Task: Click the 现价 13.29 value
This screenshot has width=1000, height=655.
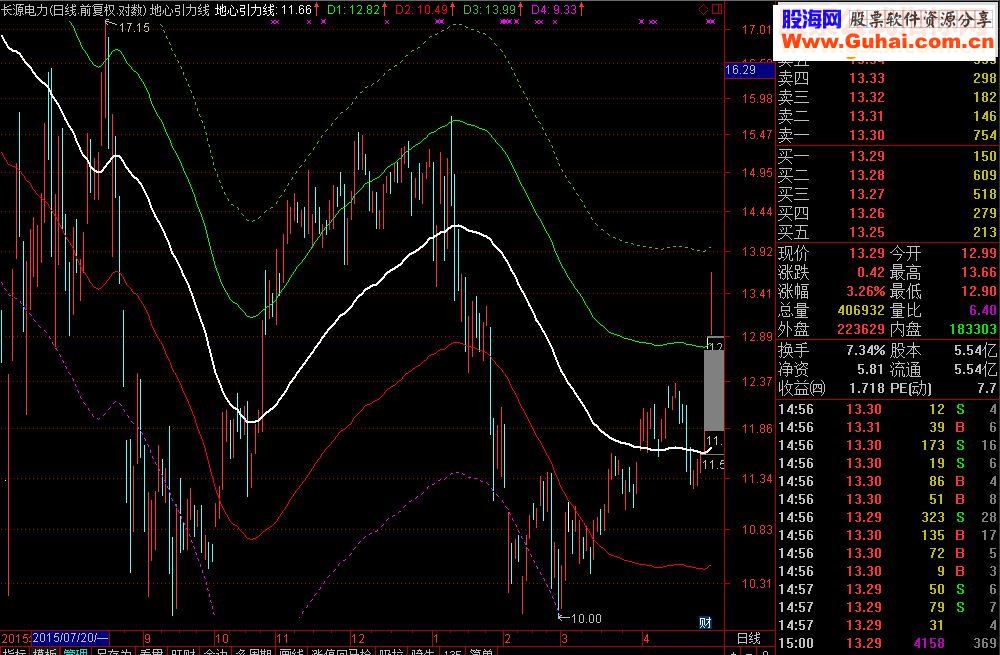Action: [x=867, y=253]
